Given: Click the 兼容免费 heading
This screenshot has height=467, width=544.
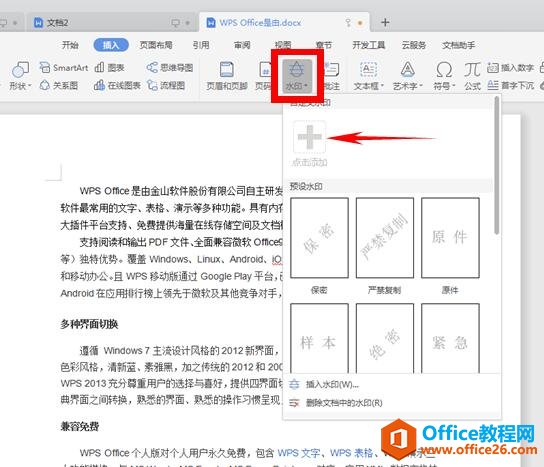Looking at the screenshot, I should (x=80, y=426).
